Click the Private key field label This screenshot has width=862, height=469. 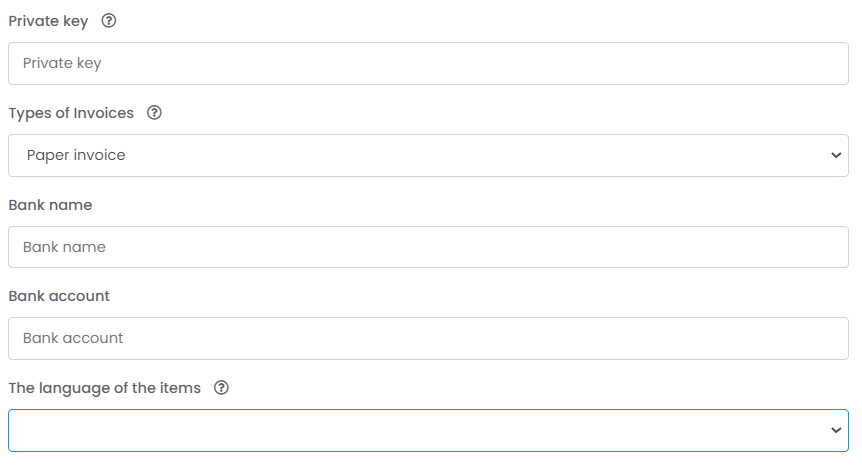tap(48, 21)
